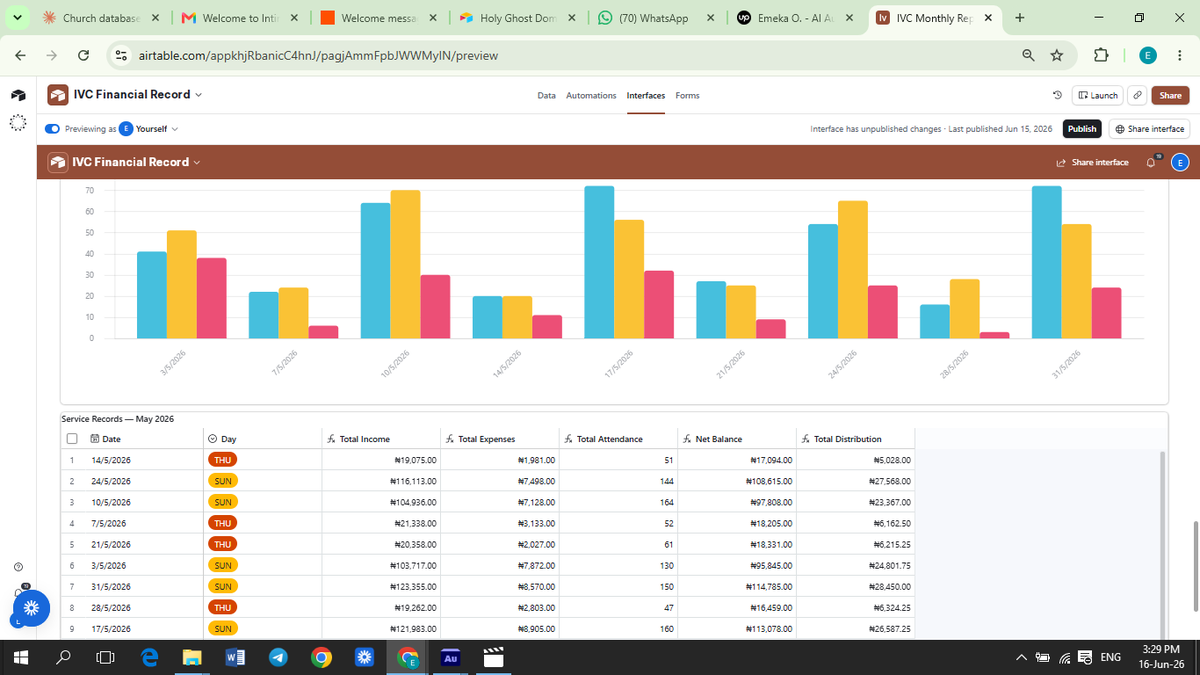Open the Chrome three-dot menu

1180,56
